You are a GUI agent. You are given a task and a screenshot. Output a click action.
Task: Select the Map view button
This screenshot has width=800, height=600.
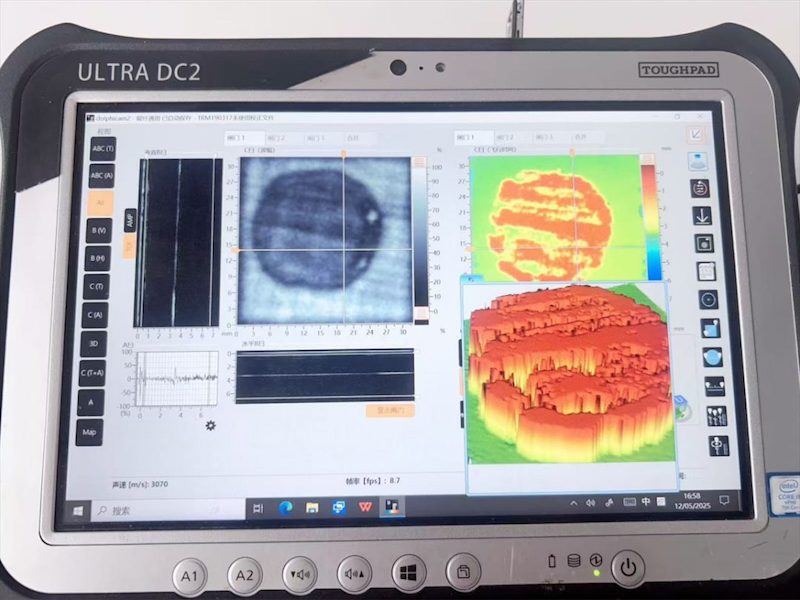click(89, 432)
